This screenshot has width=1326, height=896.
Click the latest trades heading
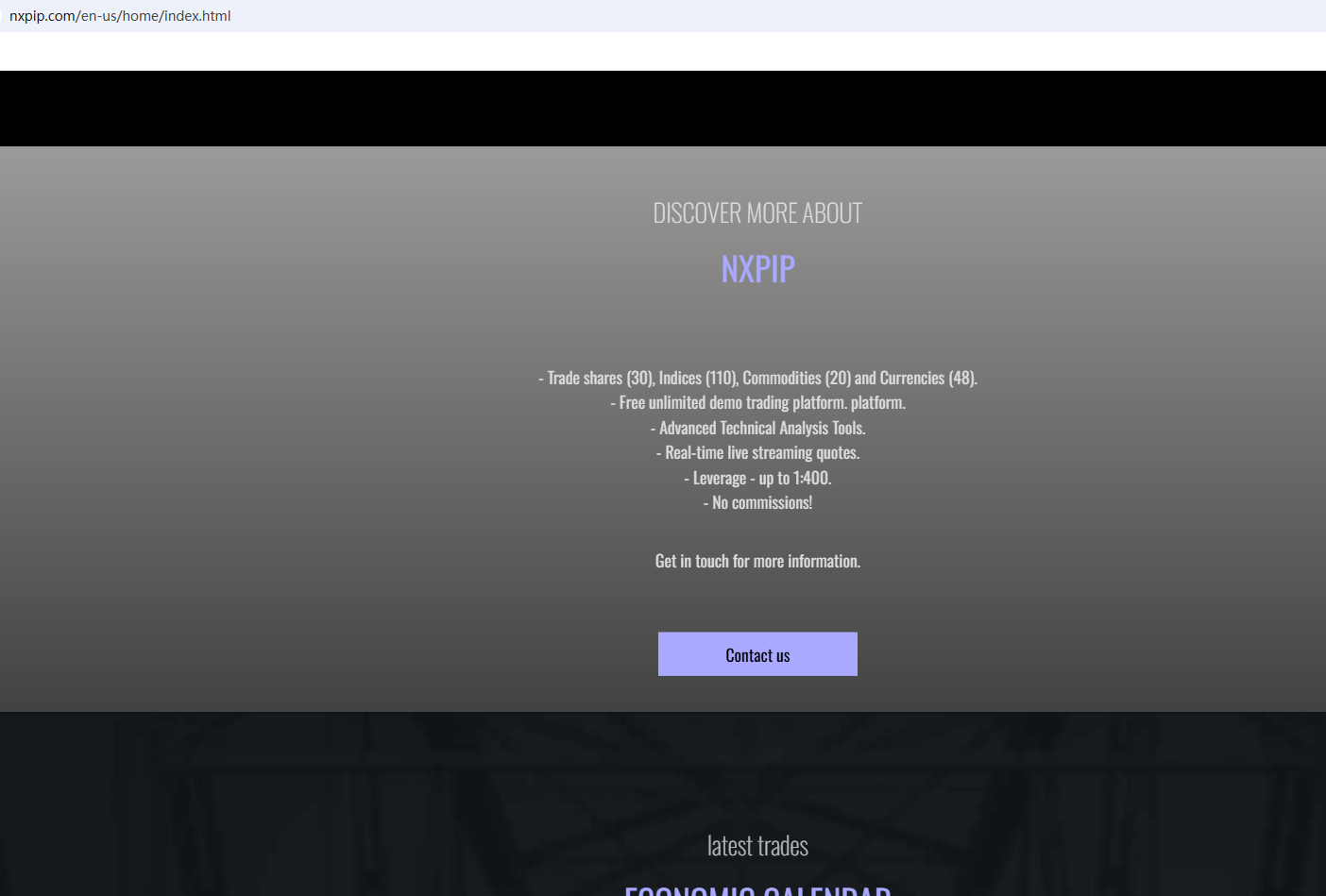pyautogui.click(x=757, y=846)
